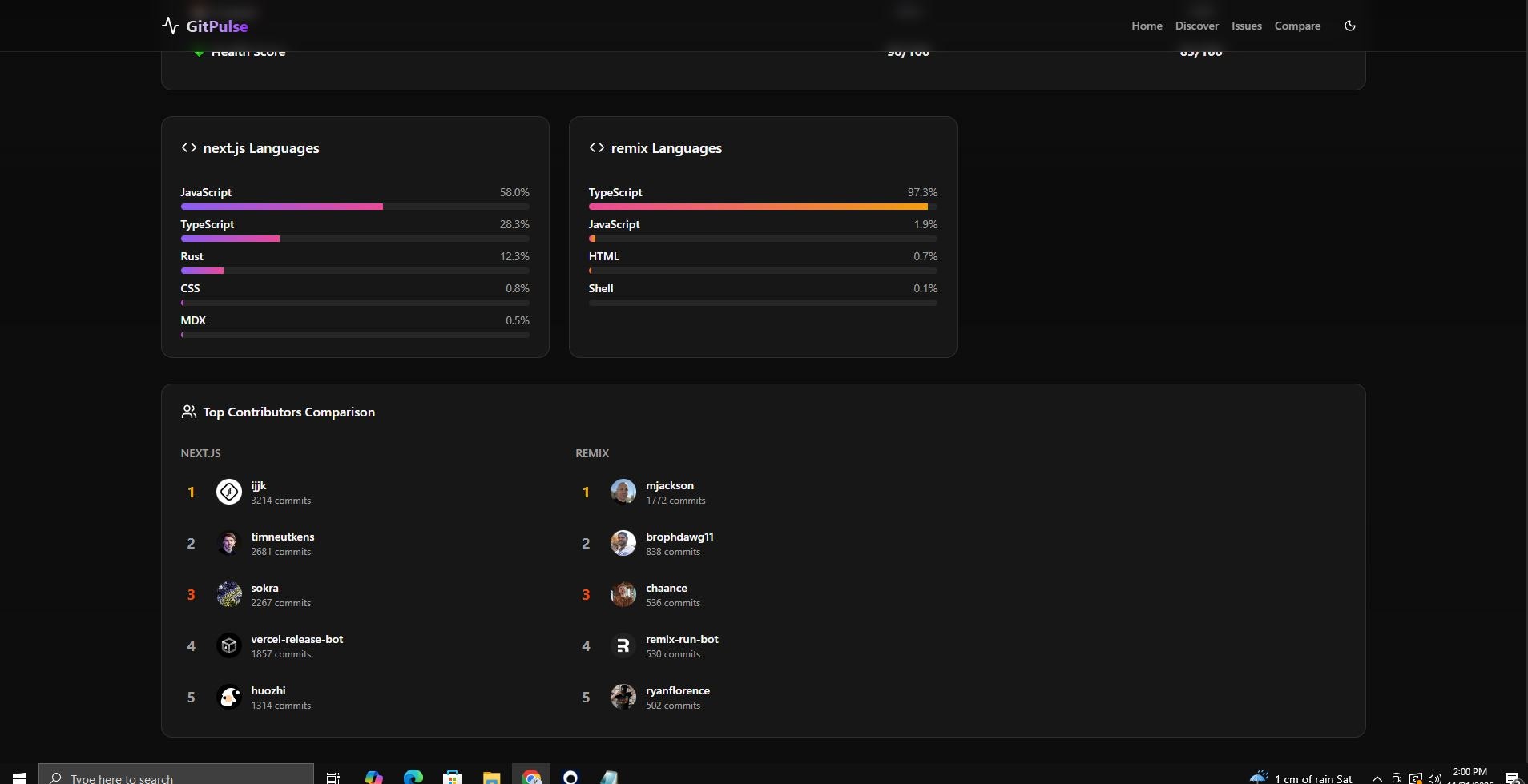Go to the Discover page
Image resolution: width=1528 pixels, height=784 pixels.
coord(1196,26)
